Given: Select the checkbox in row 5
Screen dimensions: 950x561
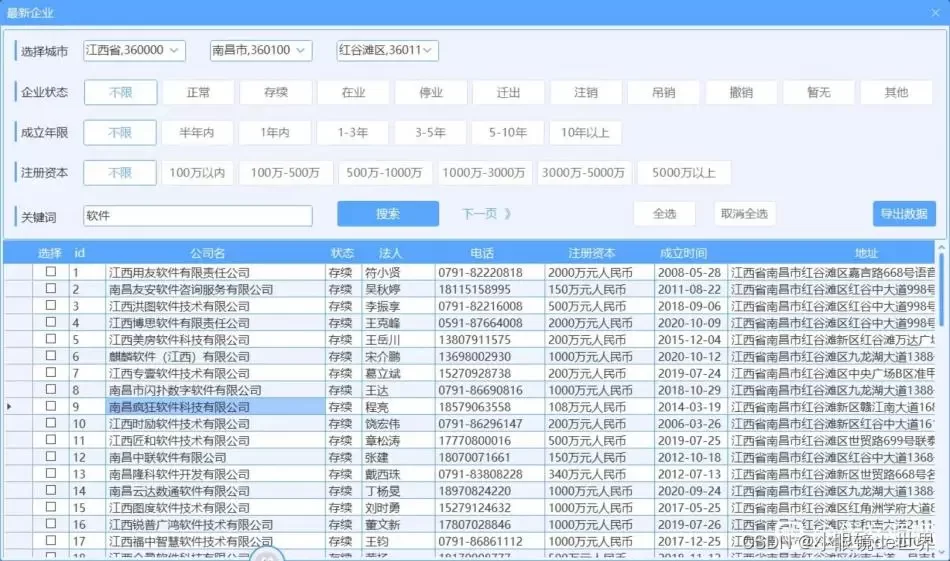Looking at the screenshot, I should (x=51, y=340).
